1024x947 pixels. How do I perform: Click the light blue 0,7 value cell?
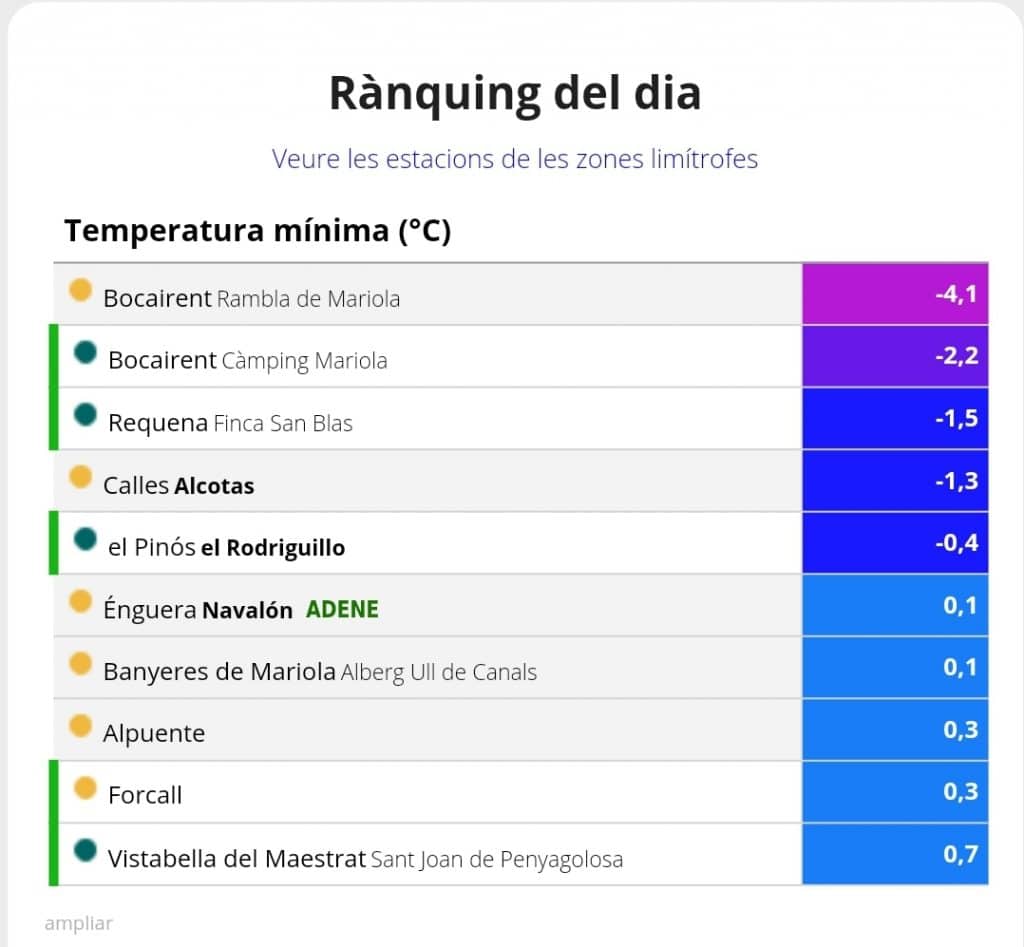[x=895, y=854]
